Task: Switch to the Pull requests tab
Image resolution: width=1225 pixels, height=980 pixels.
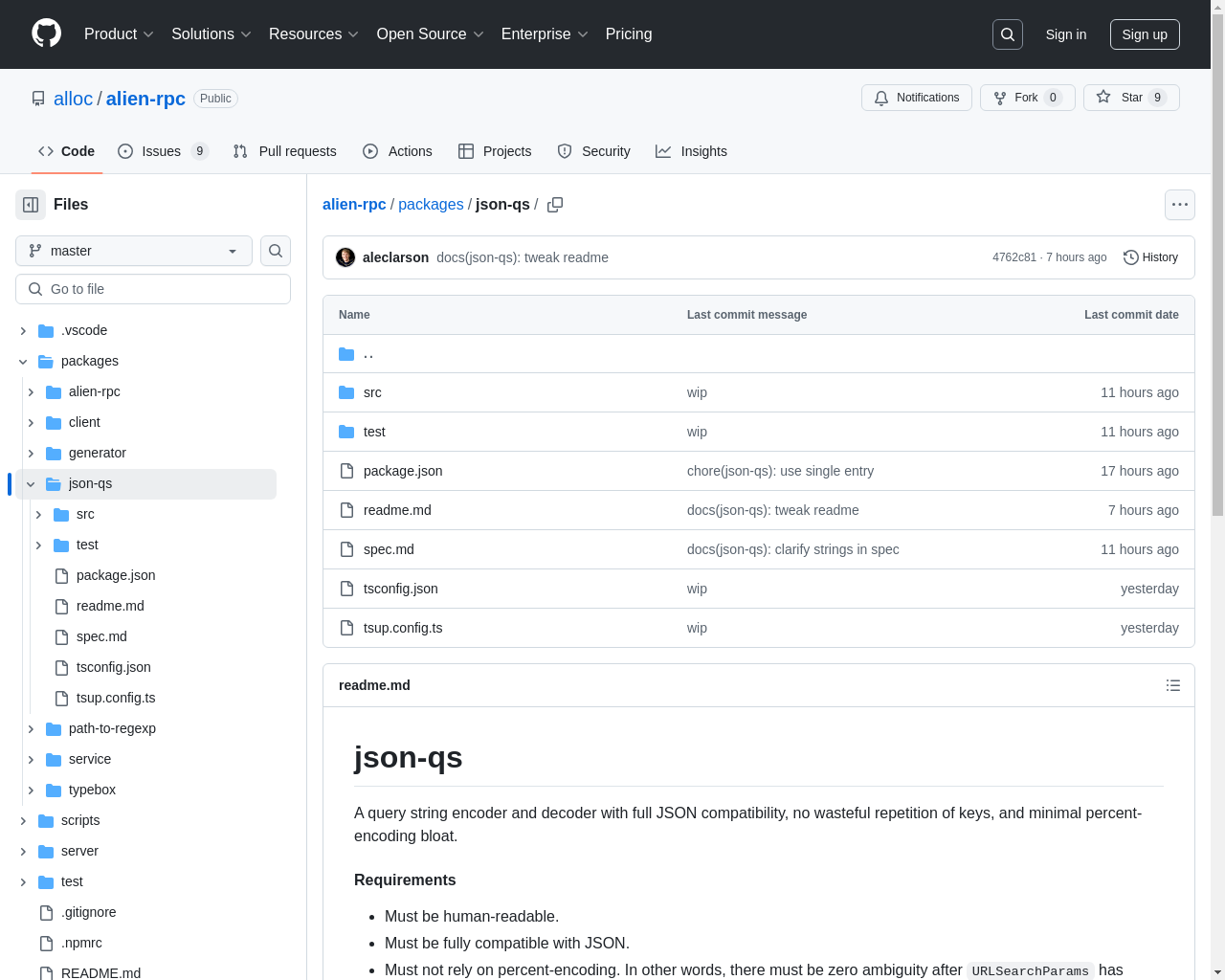Action: pos(285,151)
